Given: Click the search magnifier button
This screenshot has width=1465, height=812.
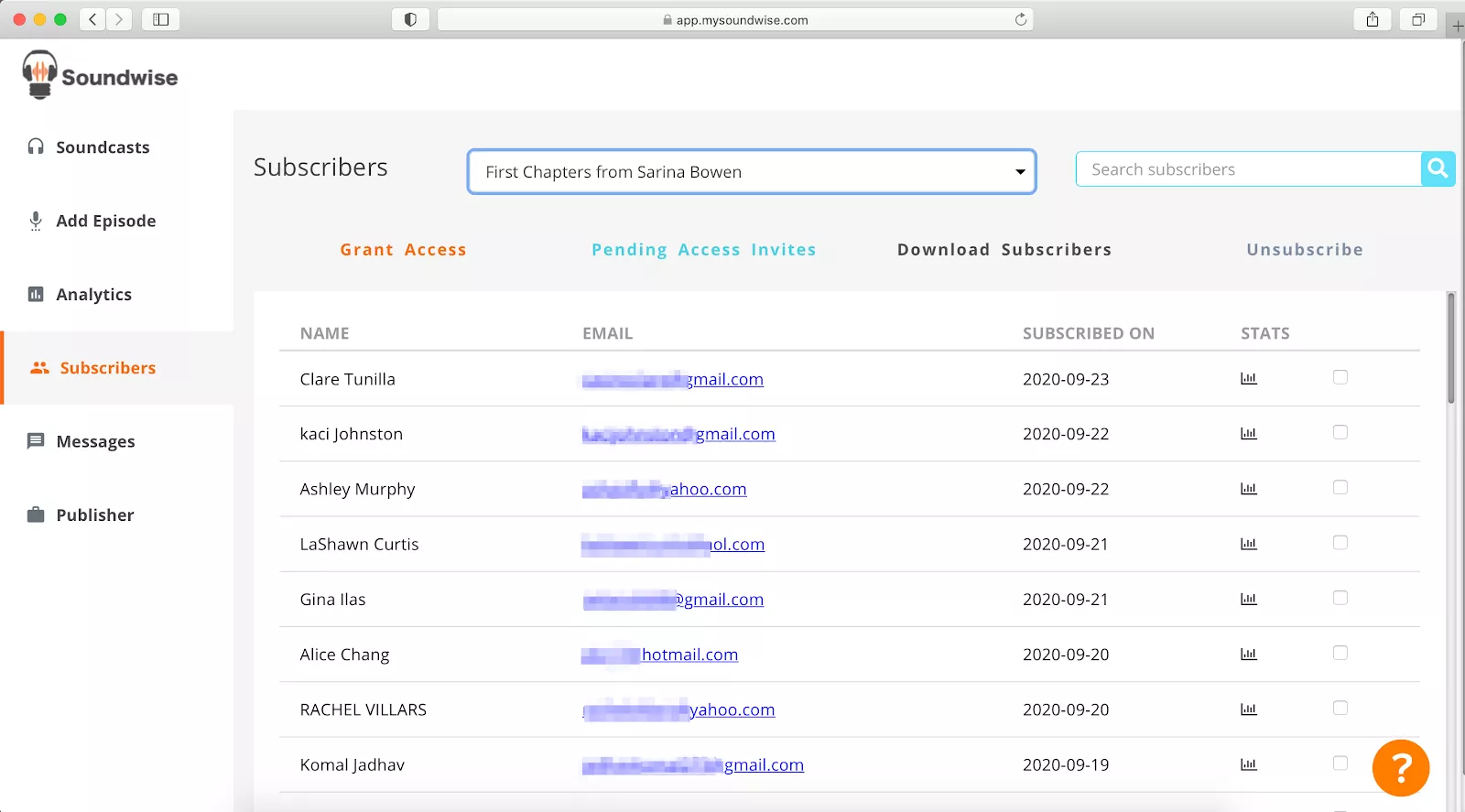Looking at the screenshot, I should coord(1438,169).
